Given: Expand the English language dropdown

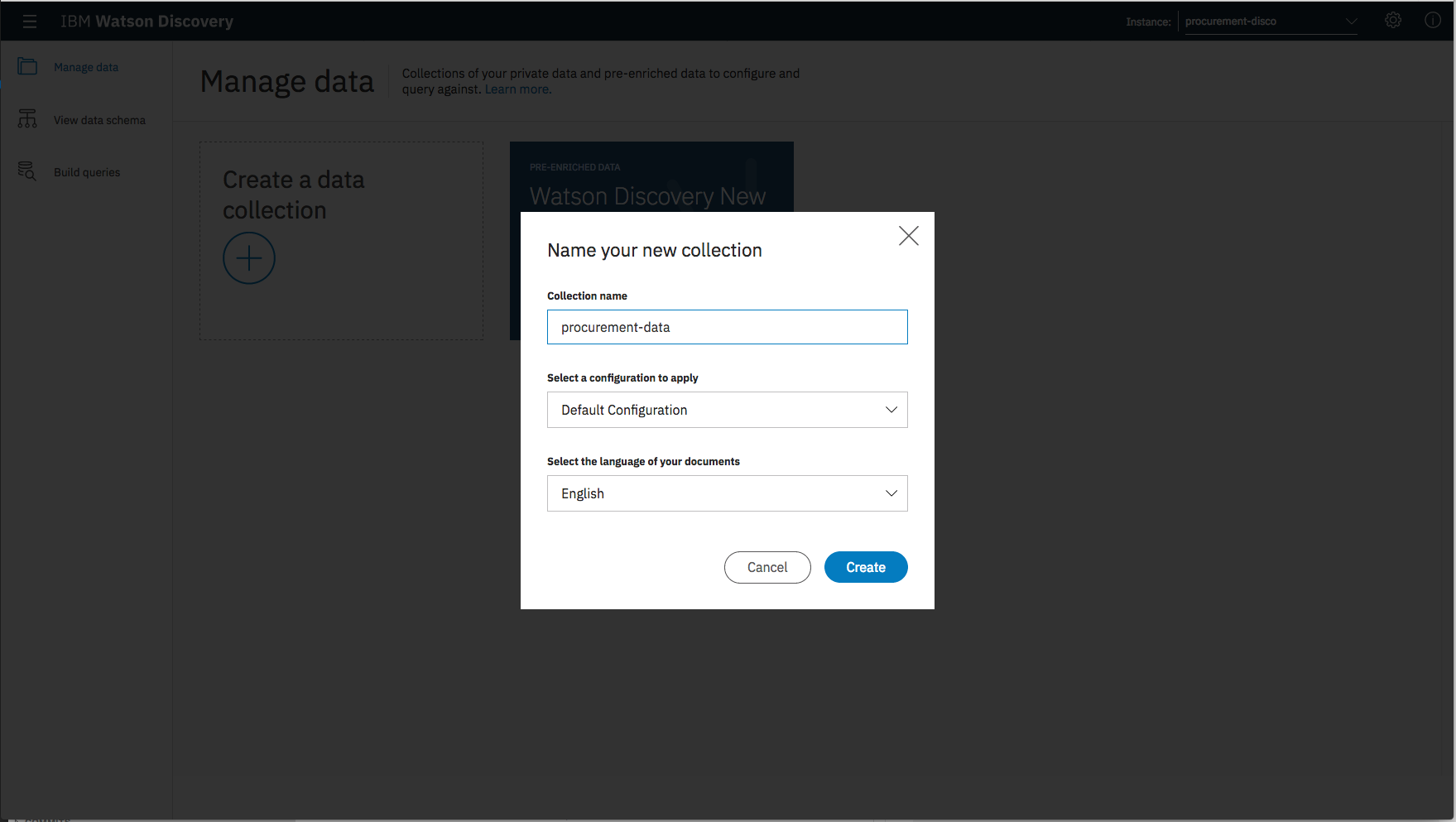Looking at the screenshot, I should [727, 493].
